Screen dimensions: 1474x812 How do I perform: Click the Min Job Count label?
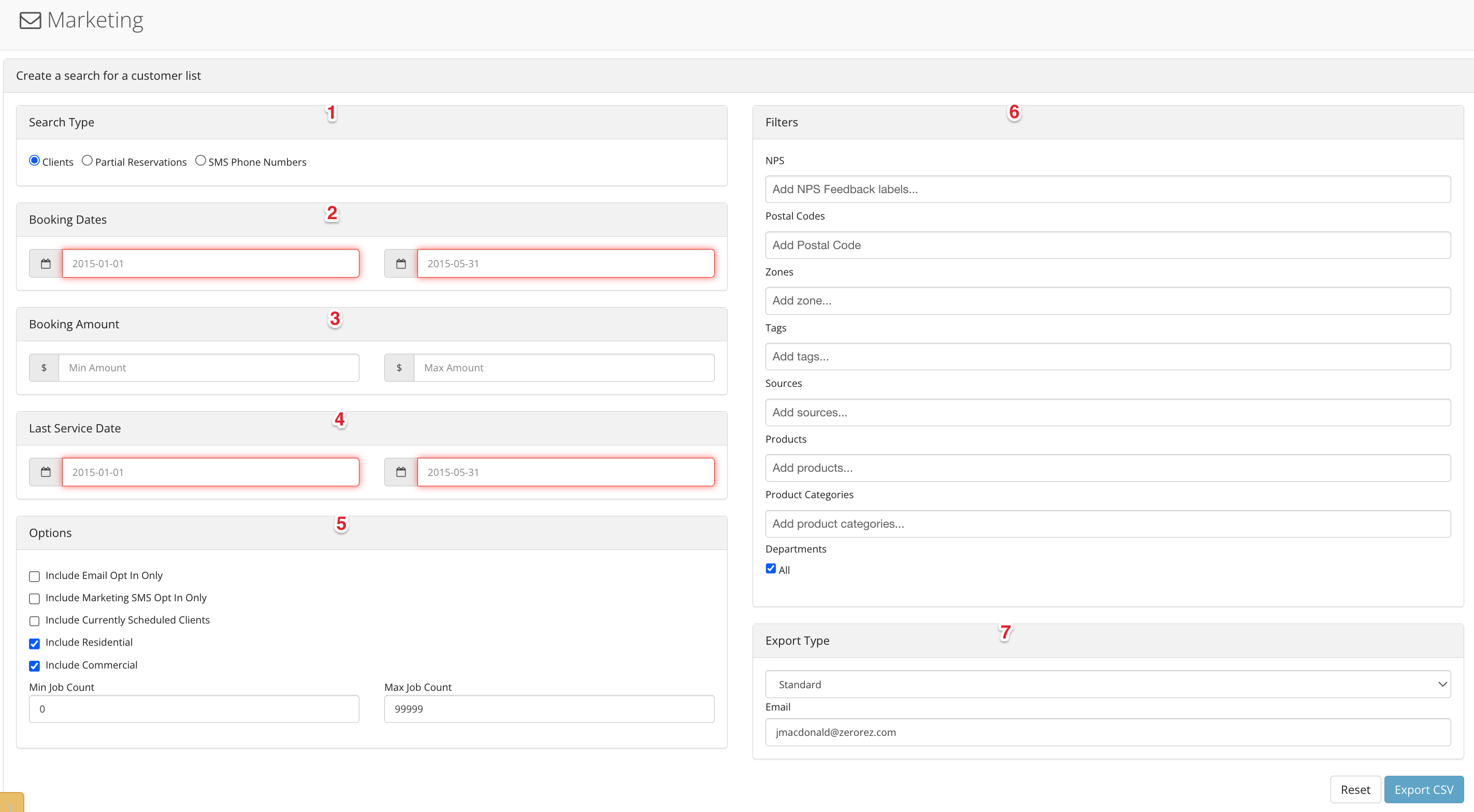[x=61, y=687]
